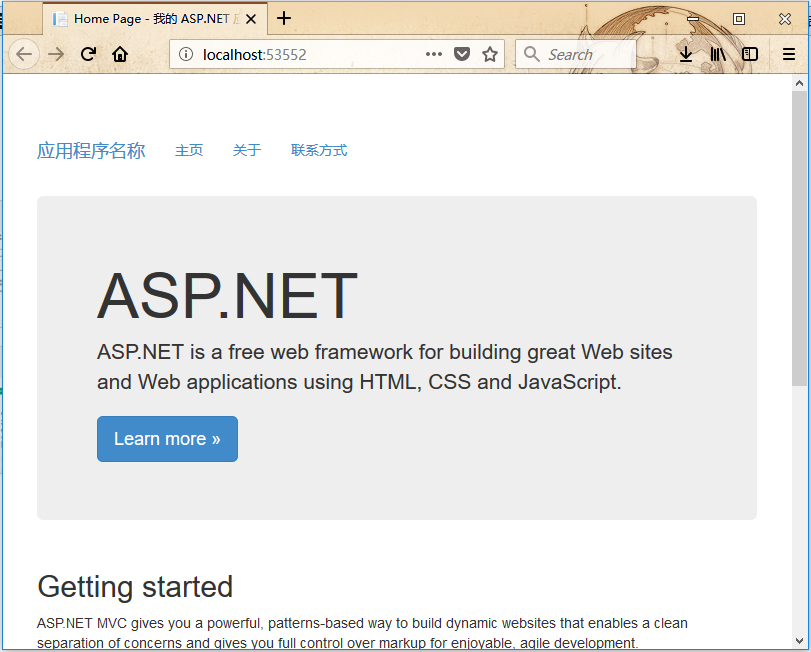This screenshot has height=652, width=811.
Task: Save page to Pocket
Action: click(x=462, y=54)
